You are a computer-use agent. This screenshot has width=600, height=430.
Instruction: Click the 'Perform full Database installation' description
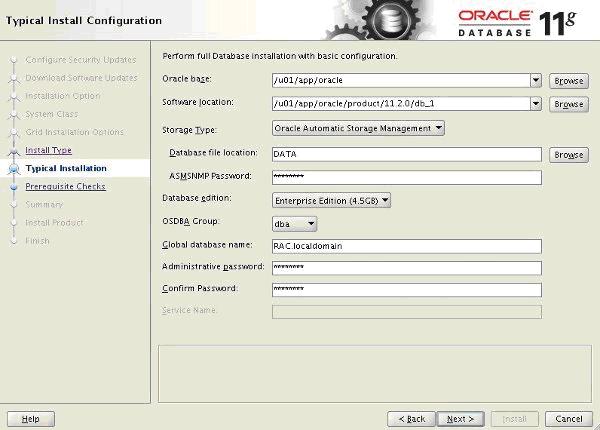coord(280,56)
